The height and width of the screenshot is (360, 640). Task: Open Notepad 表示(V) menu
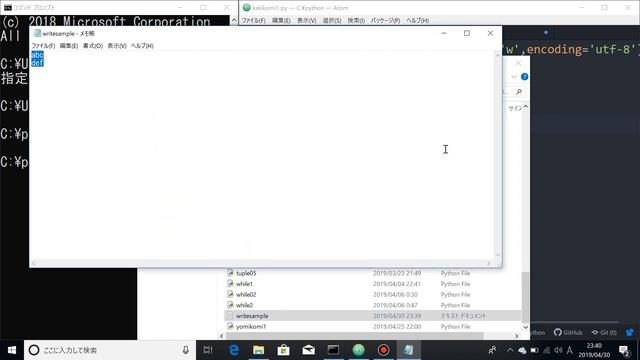point(117,46)
